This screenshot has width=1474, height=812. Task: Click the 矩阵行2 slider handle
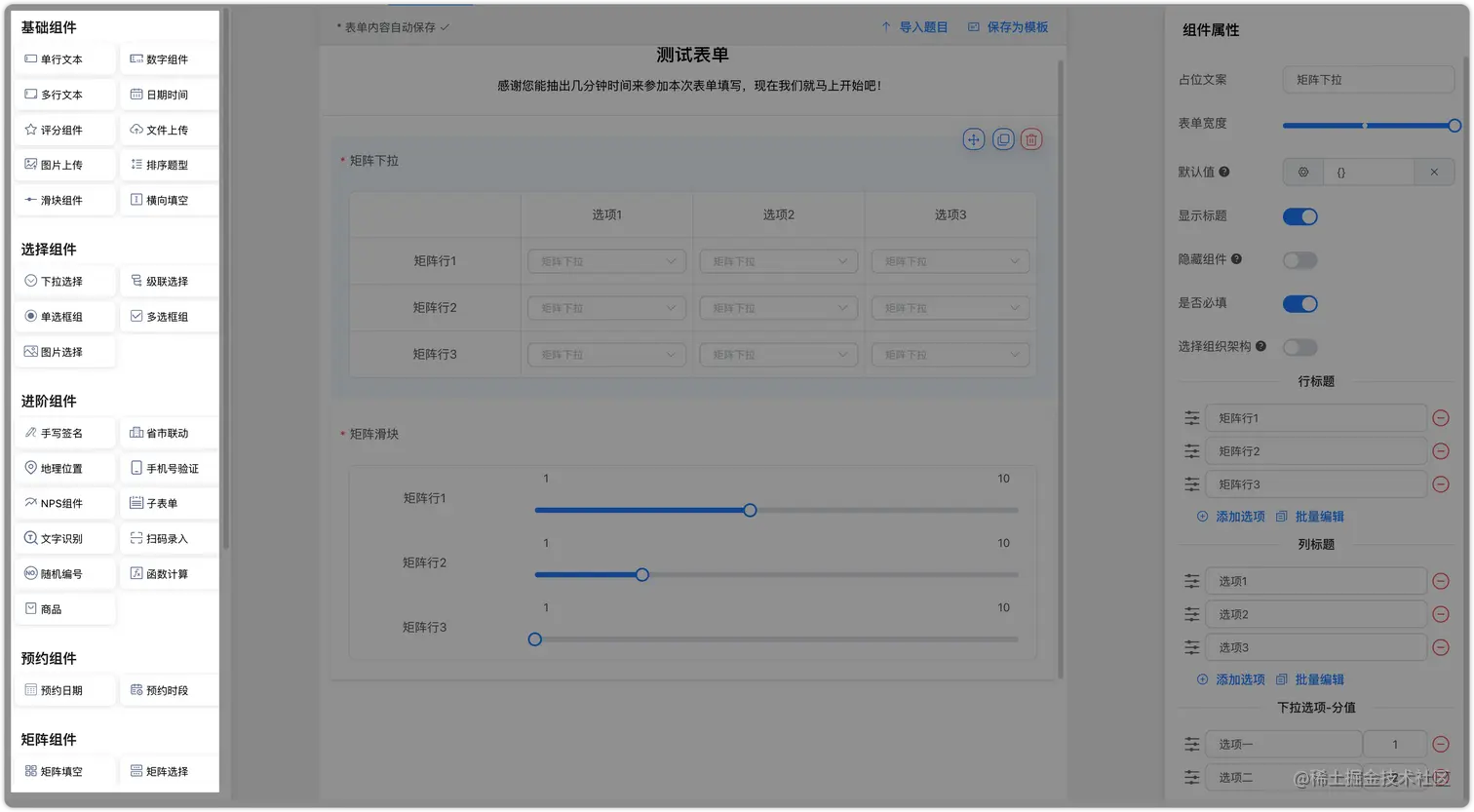click(x=641, y=574)
